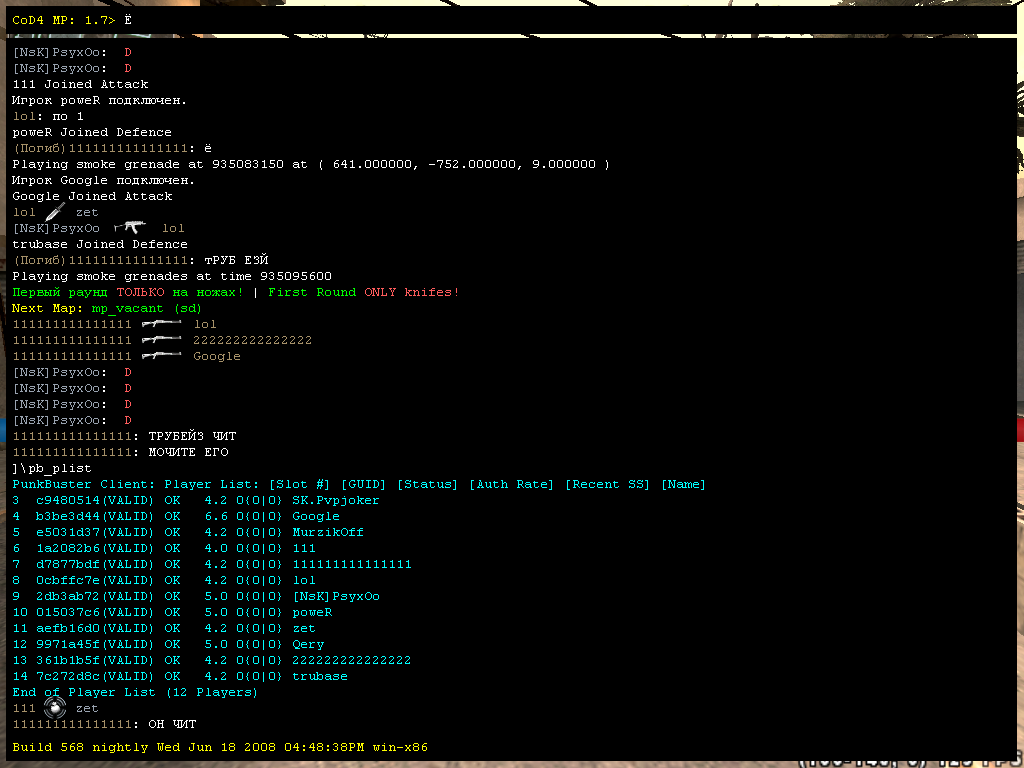
Task: Click the slot 8 player row lol
Action: coord(164,580)
